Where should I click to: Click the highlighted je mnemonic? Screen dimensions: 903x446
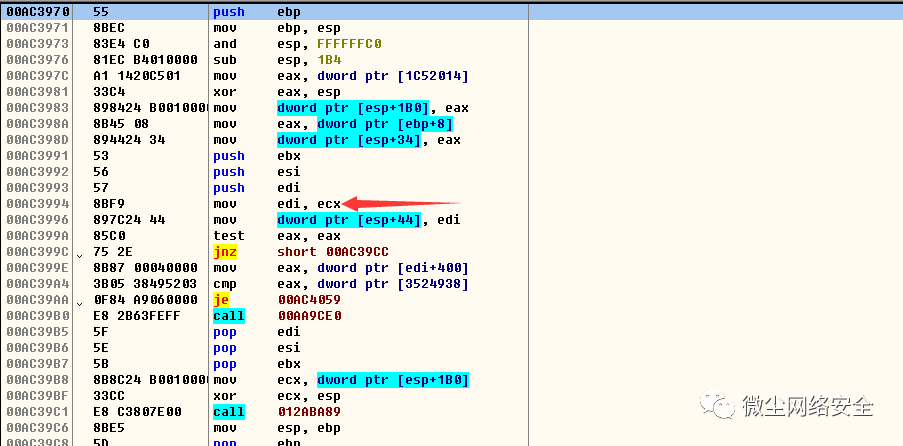pyautogui.click(x=221, y=300)
